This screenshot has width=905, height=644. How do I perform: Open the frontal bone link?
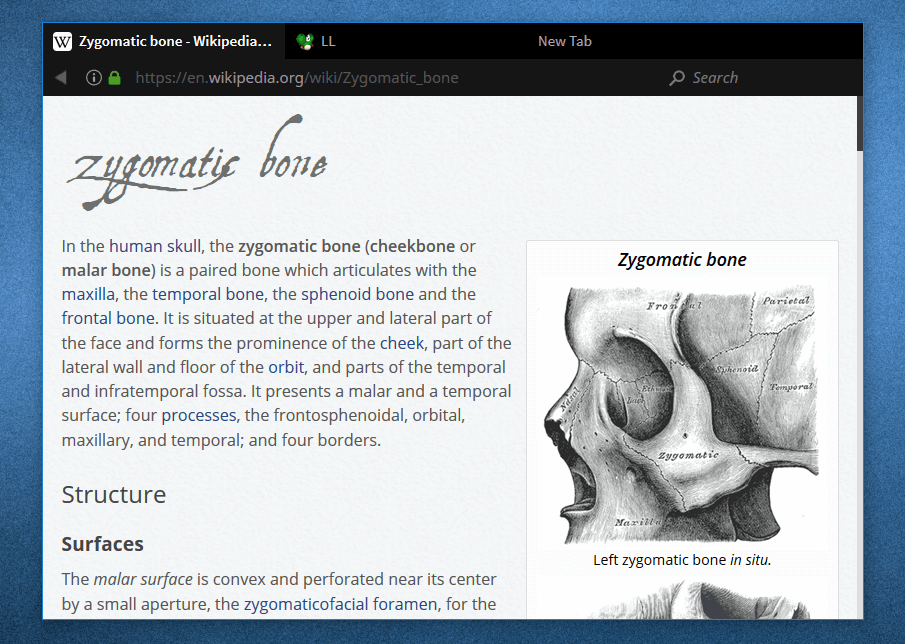pos(108,319)
